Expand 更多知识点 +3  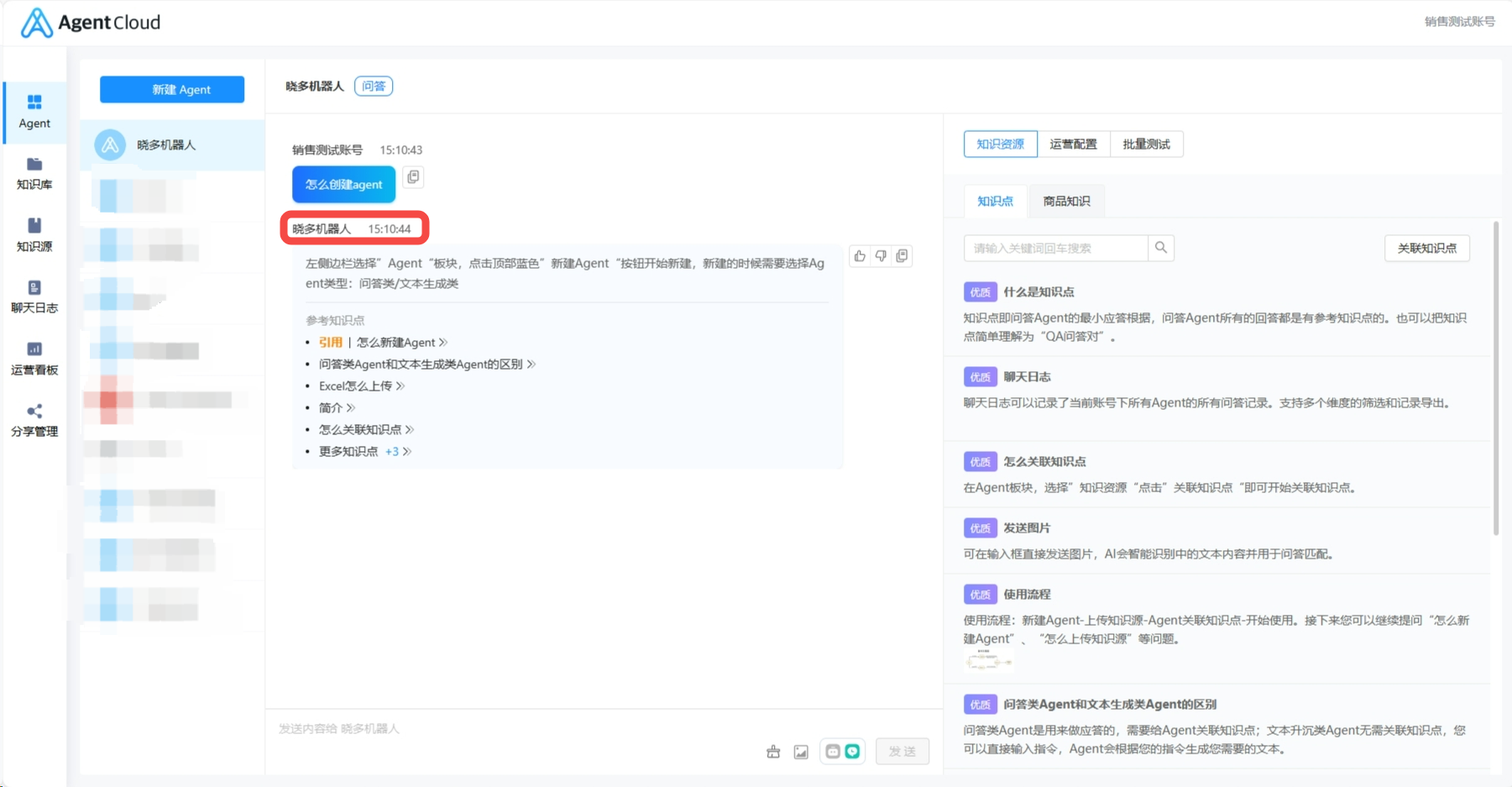(365, 452)
